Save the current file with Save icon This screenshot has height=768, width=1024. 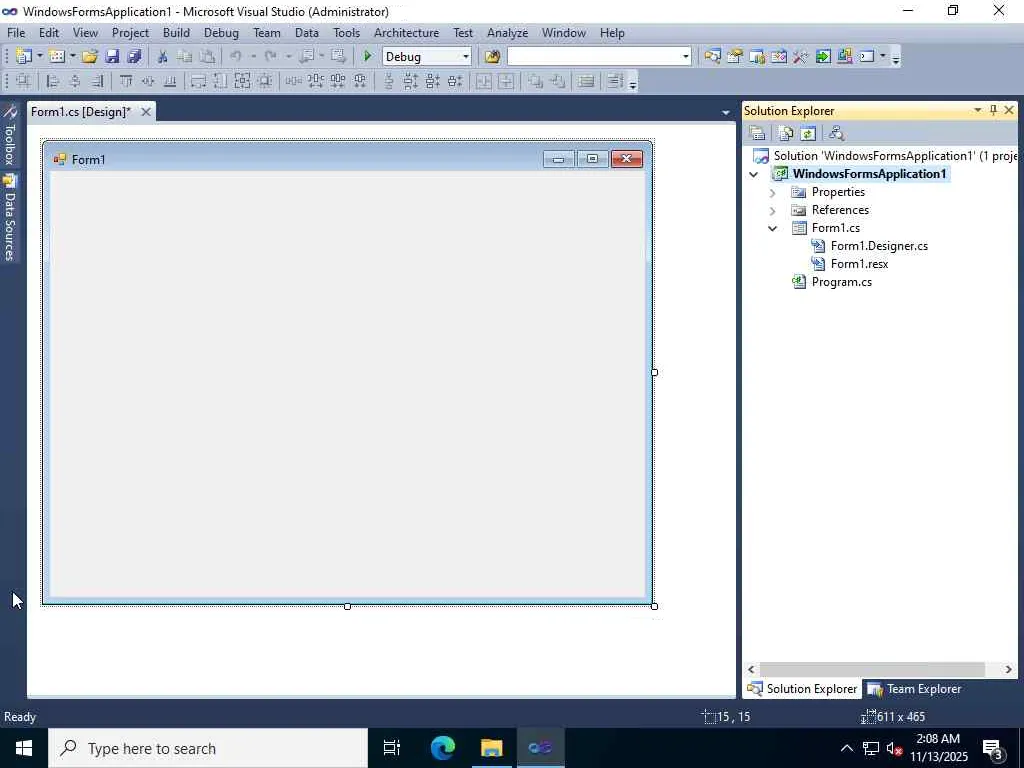pyautogui.click(x=112, y=56)
